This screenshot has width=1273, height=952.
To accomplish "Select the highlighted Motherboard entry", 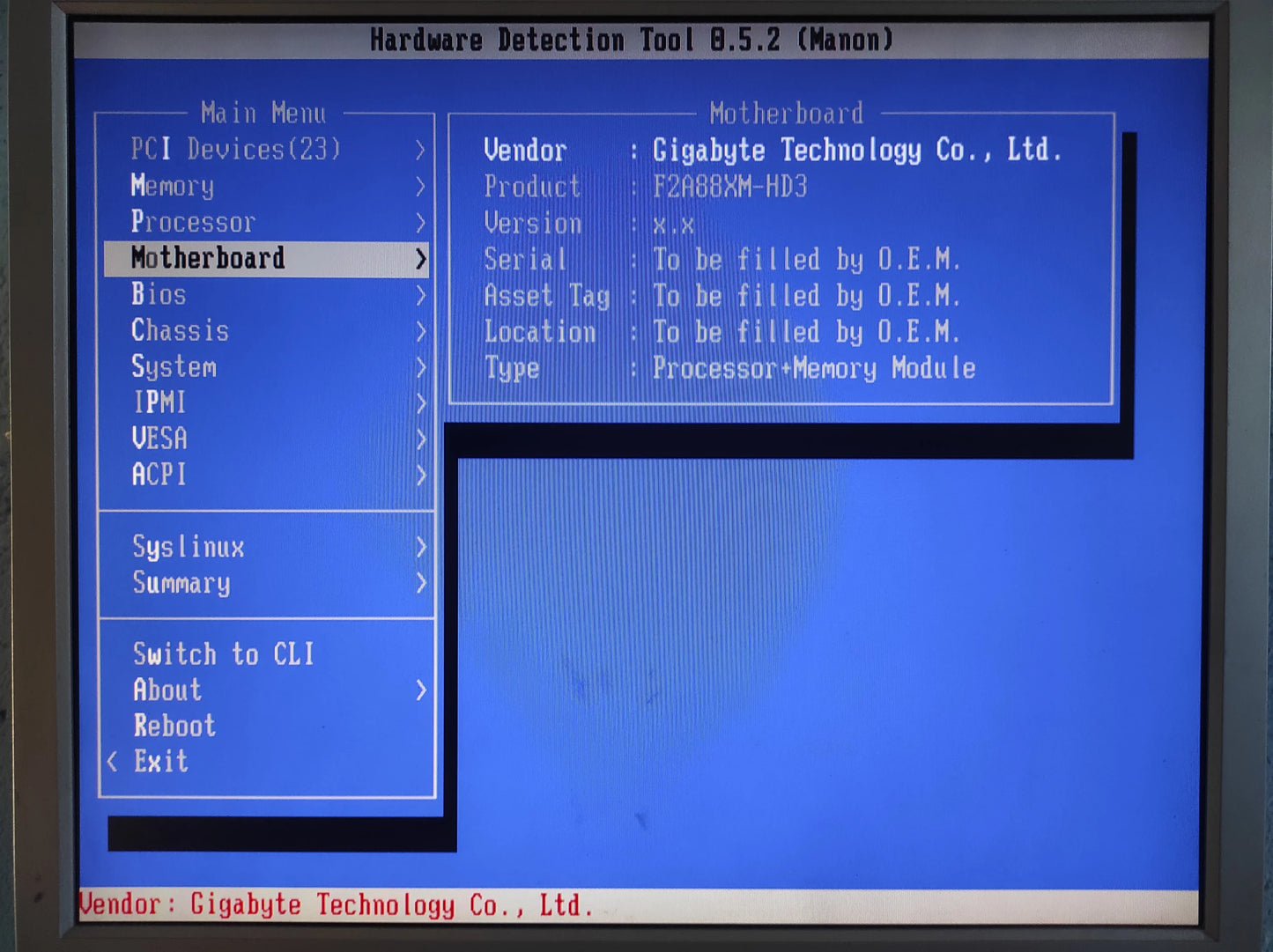I will tap(266, 259).
